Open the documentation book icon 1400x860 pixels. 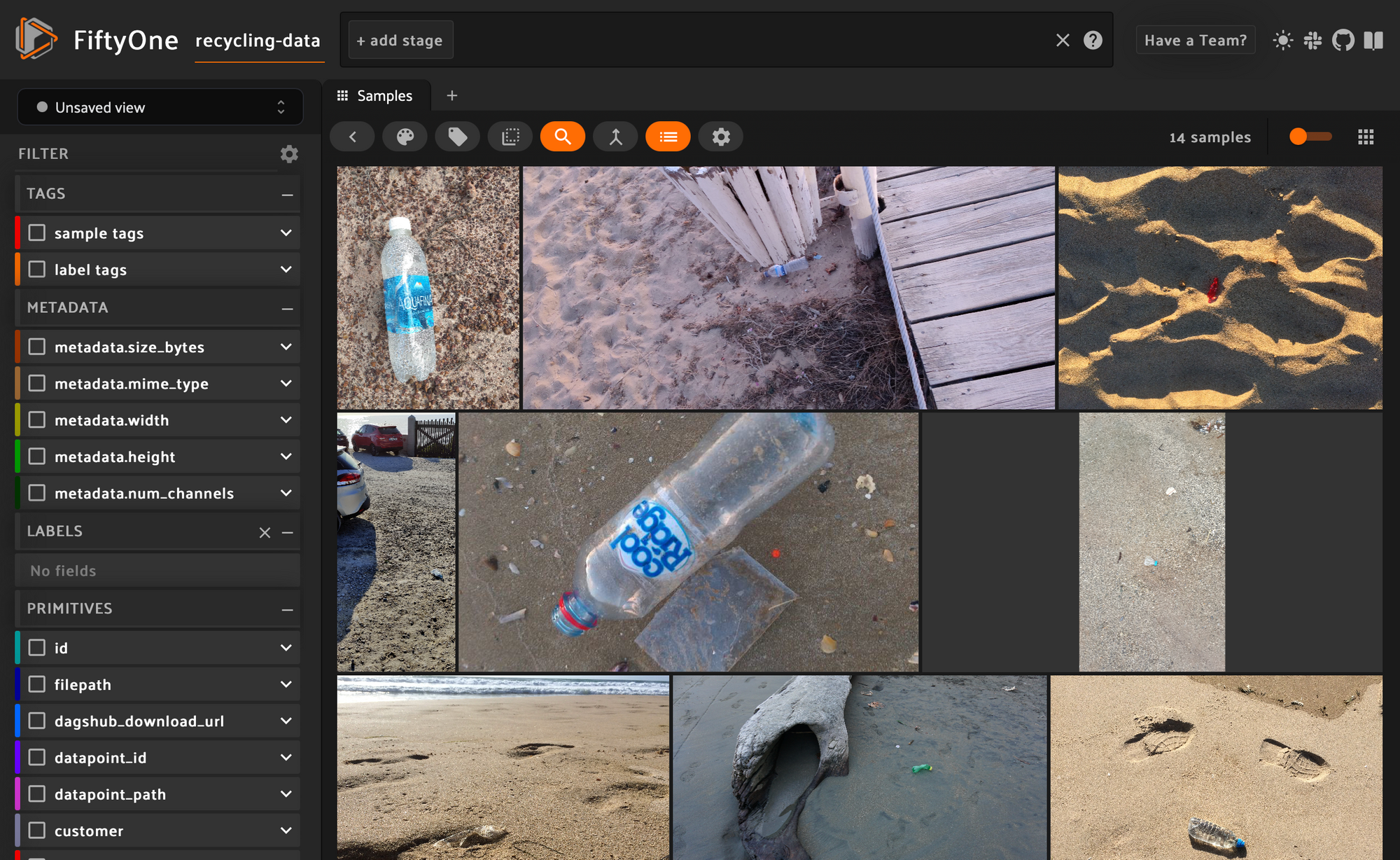(x=1373, y=41)
